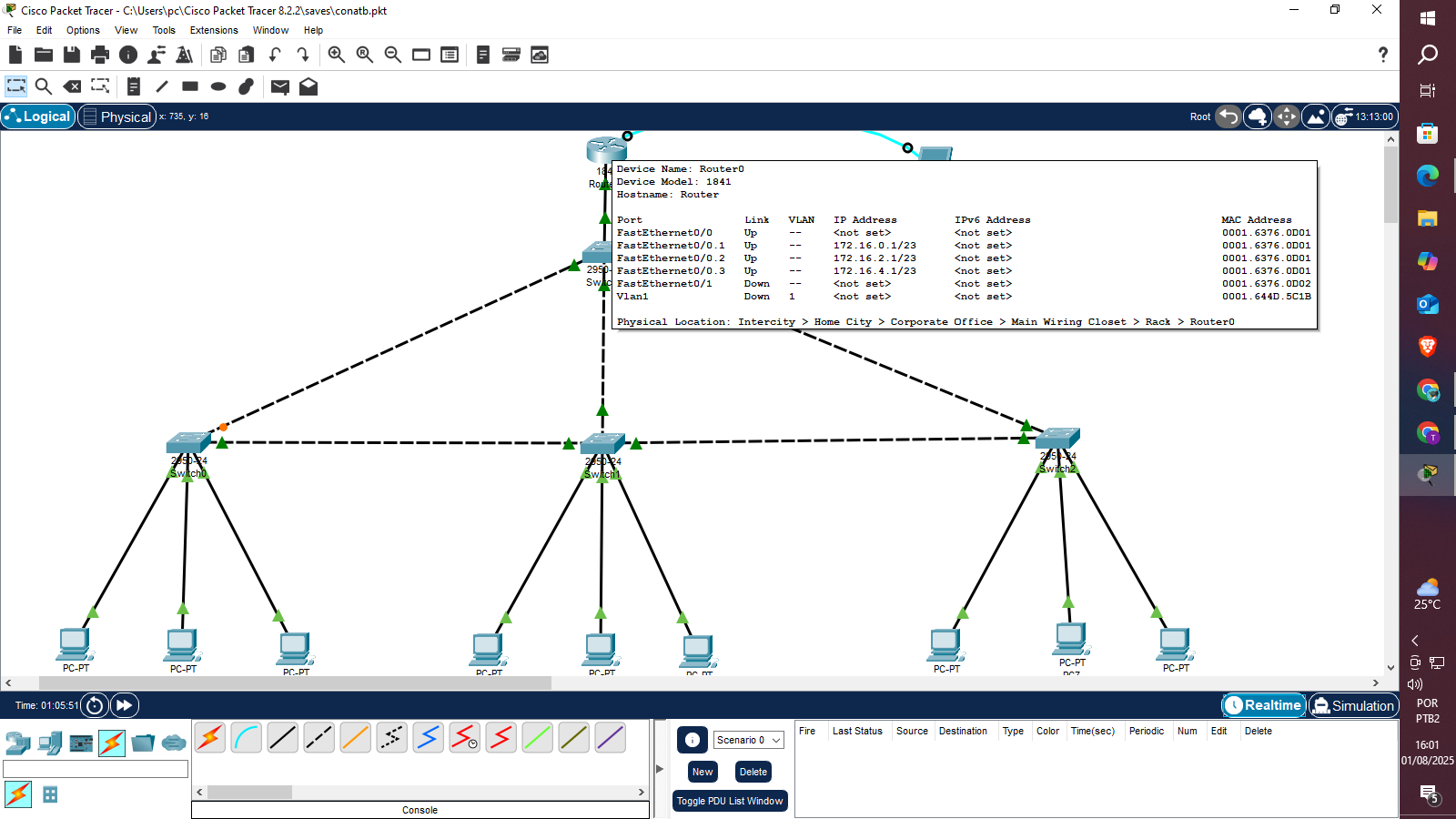
Task: Create a New scenario
Action: (x=703, y=772)
